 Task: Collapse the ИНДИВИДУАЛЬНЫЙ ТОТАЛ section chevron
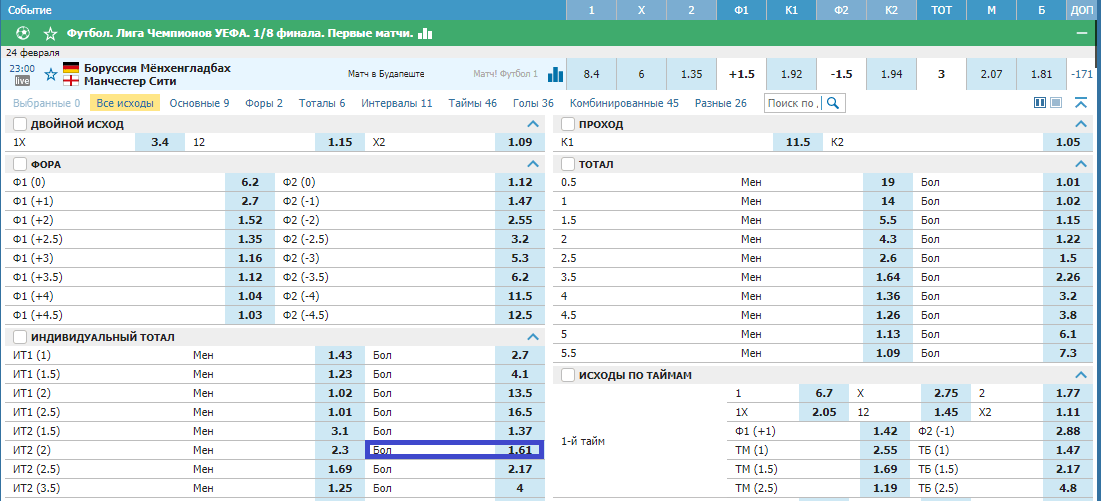coord(532,338)
